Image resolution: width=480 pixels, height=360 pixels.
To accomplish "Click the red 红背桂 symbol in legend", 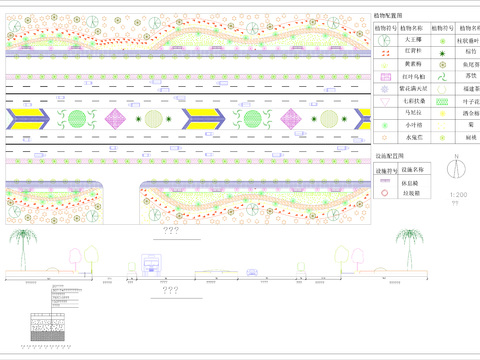I will click(x=386, y=53).
